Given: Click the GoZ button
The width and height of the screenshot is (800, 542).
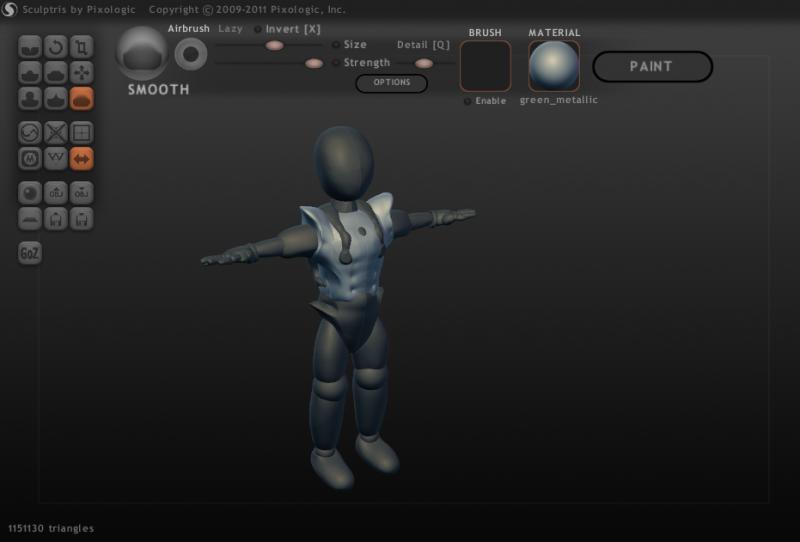Looking at the screenshot, I should (x=30, y=253).
